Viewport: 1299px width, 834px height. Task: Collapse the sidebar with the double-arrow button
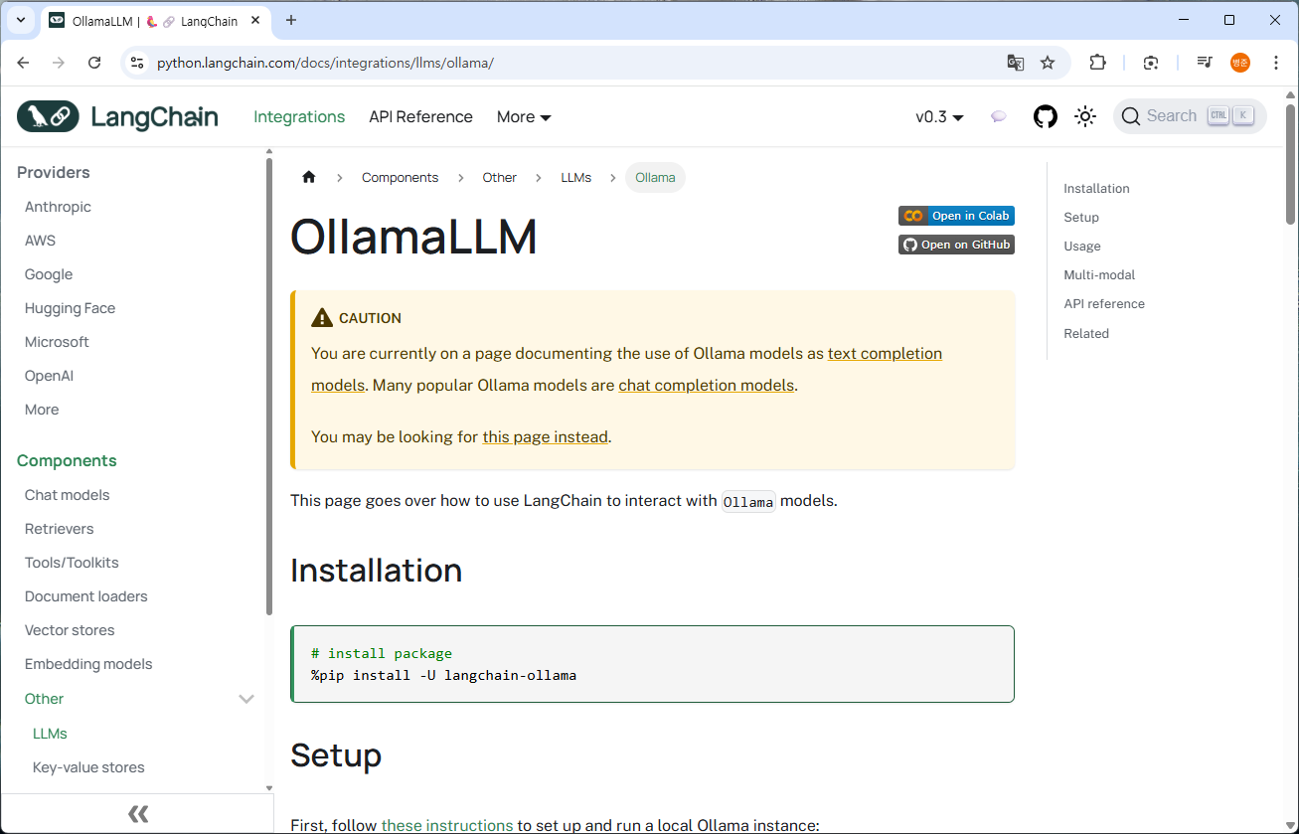(138, 814)
